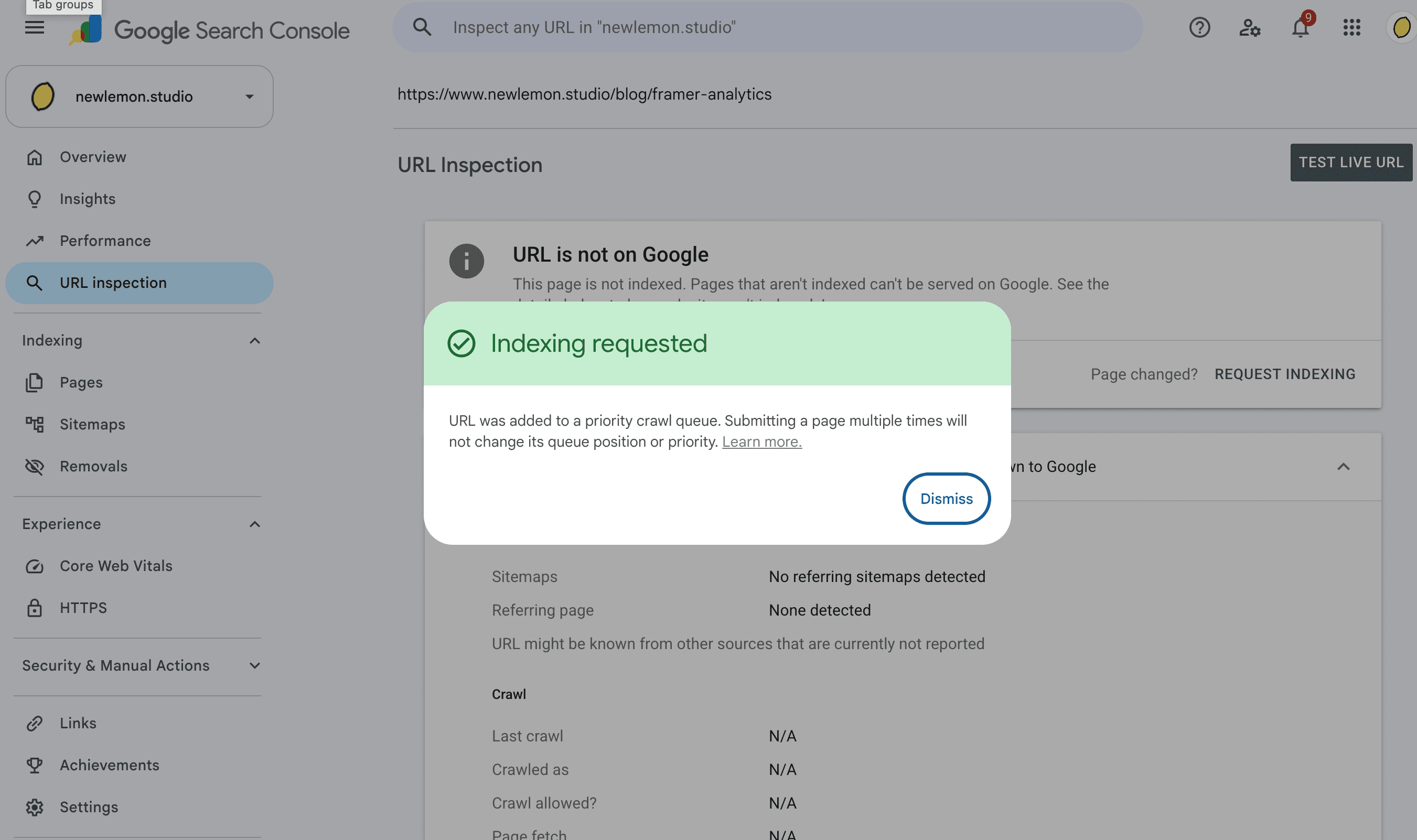The image size is (1417, 840).
Task: Click the HTTPS padlock icon
Action: pos(35,607)
